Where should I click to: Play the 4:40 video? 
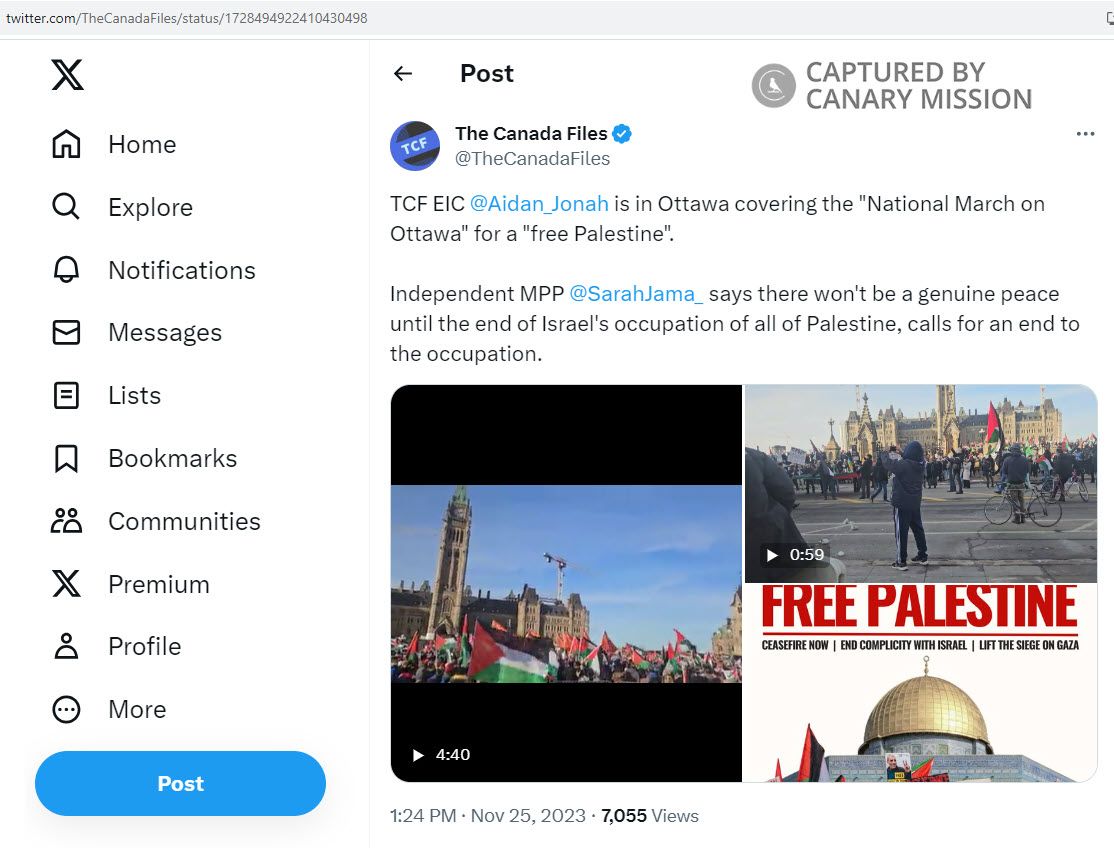pos(566,583)
